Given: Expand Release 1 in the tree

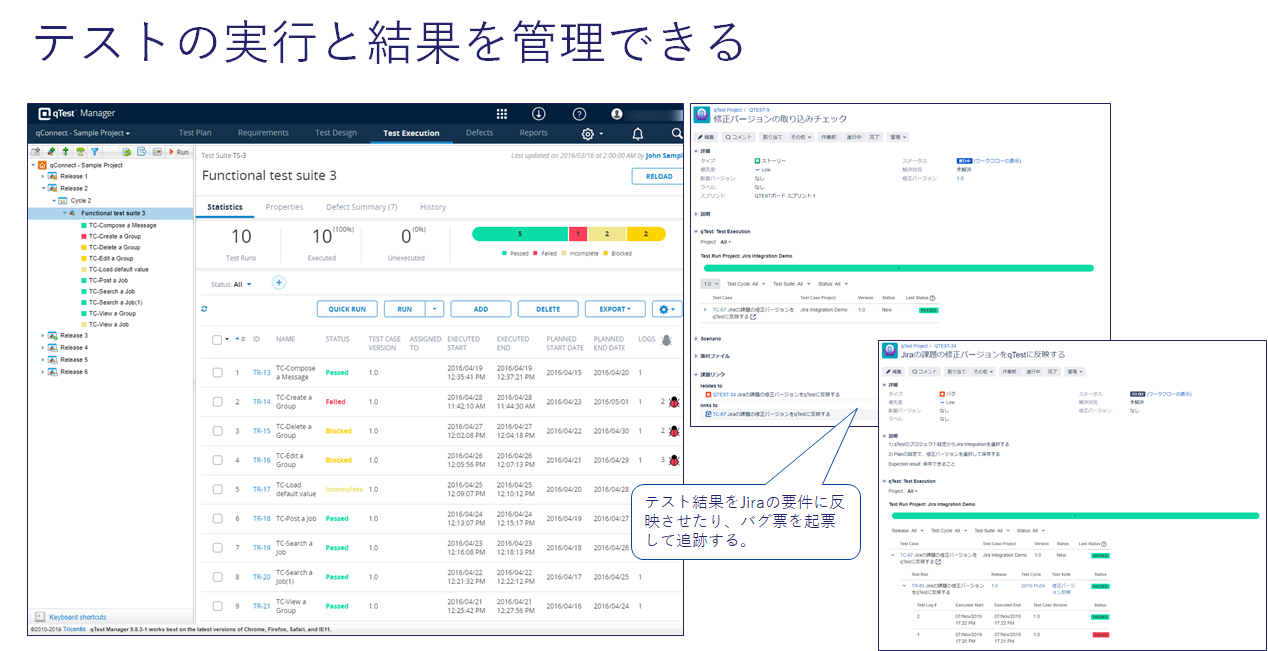Looking at the screenshot, I should pos(42,176).
